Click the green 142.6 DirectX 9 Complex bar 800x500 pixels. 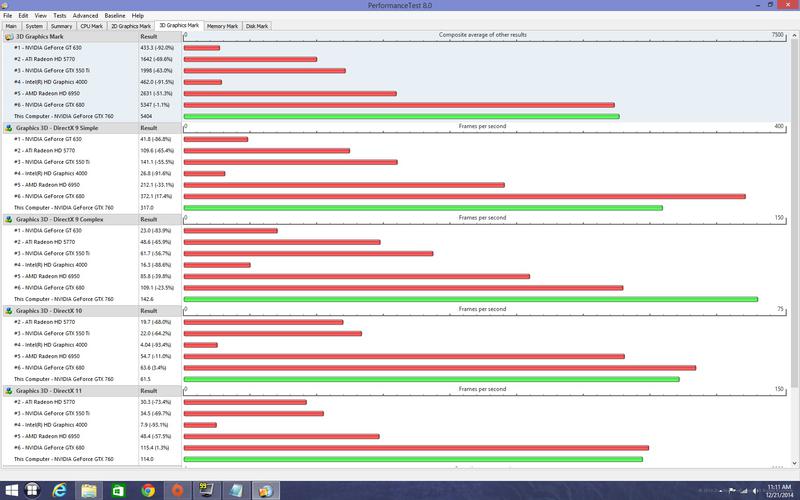click(x=471, y=299)
